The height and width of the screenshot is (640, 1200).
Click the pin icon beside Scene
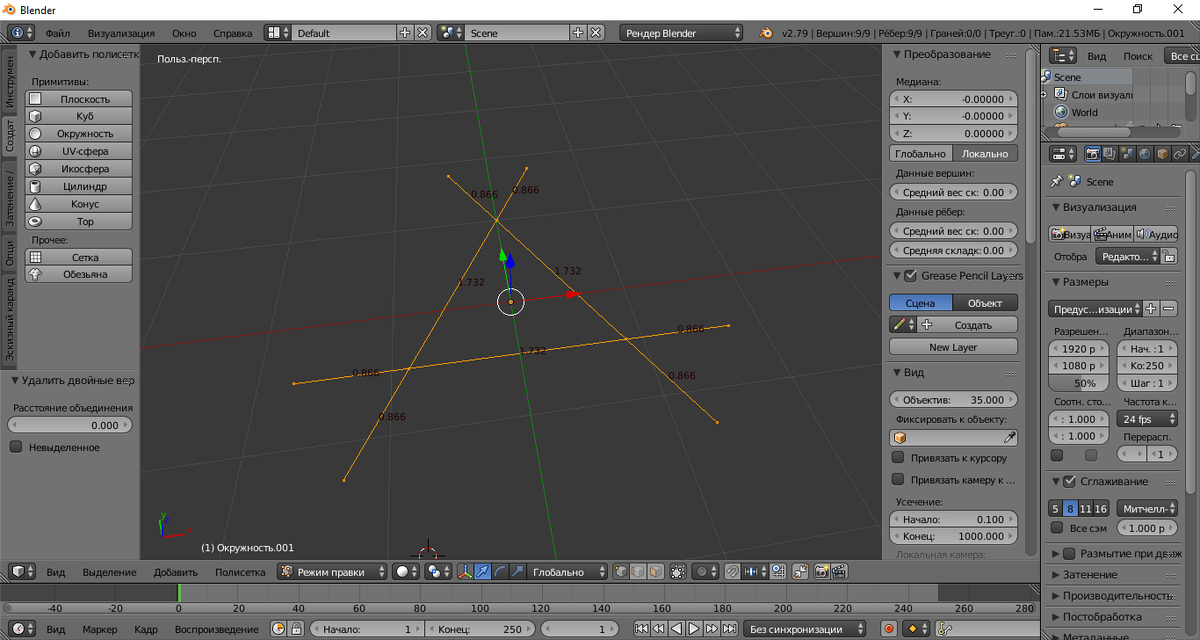click(x=1056, y=182)
